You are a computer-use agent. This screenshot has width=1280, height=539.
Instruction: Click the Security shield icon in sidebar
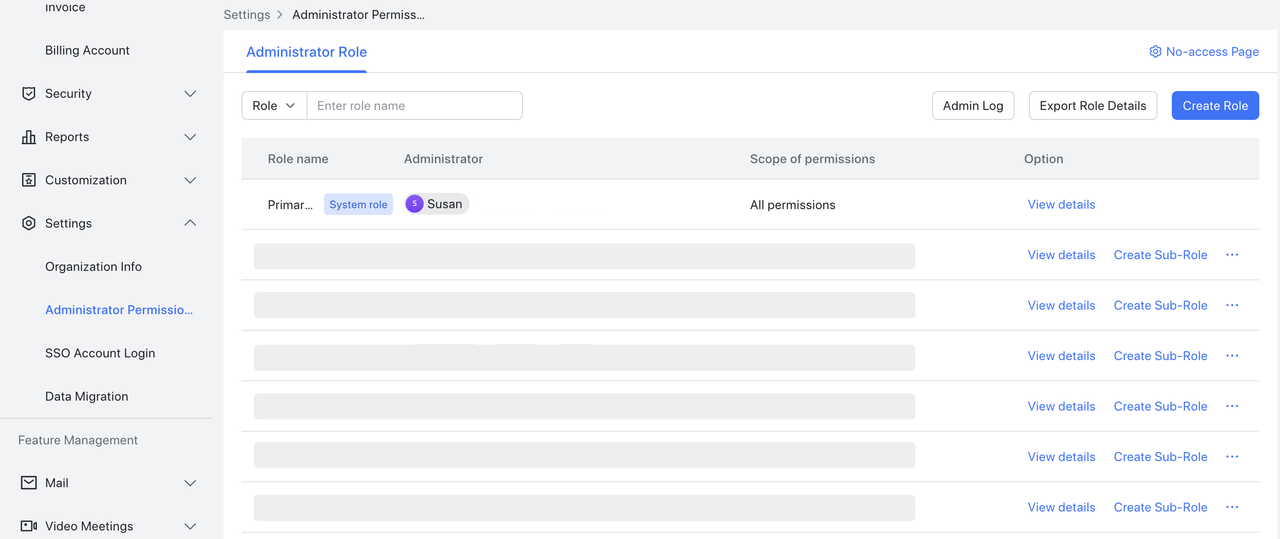point(29,94)
